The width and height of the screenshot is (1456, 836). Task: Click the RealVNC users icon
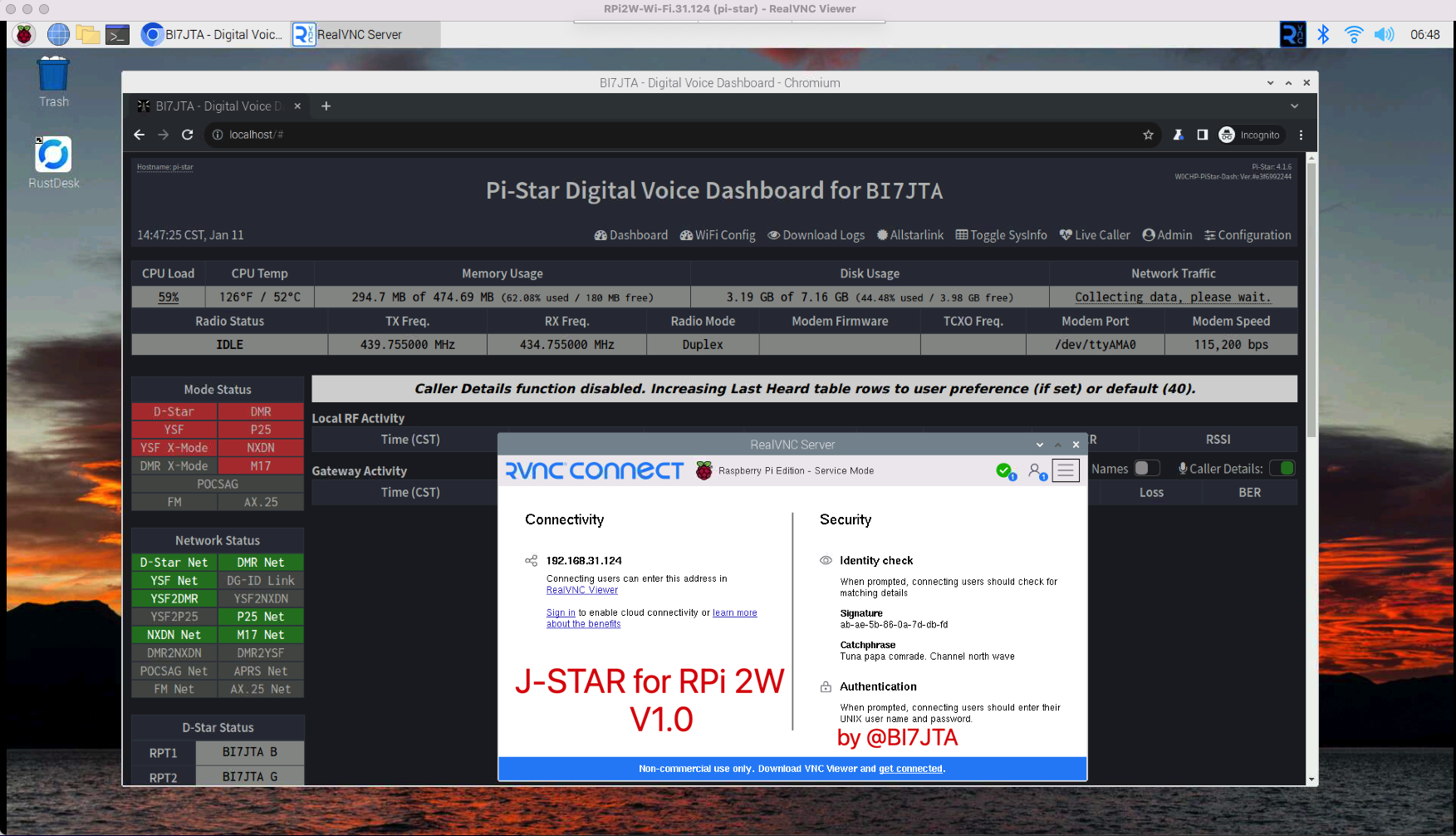tap(1037, 471)
